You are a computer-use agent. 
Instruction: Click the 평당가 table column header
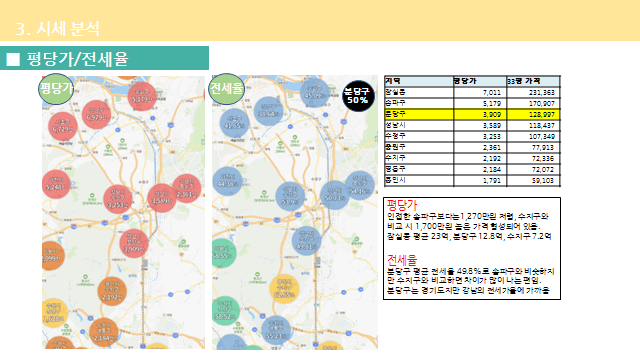click(480, 81)
